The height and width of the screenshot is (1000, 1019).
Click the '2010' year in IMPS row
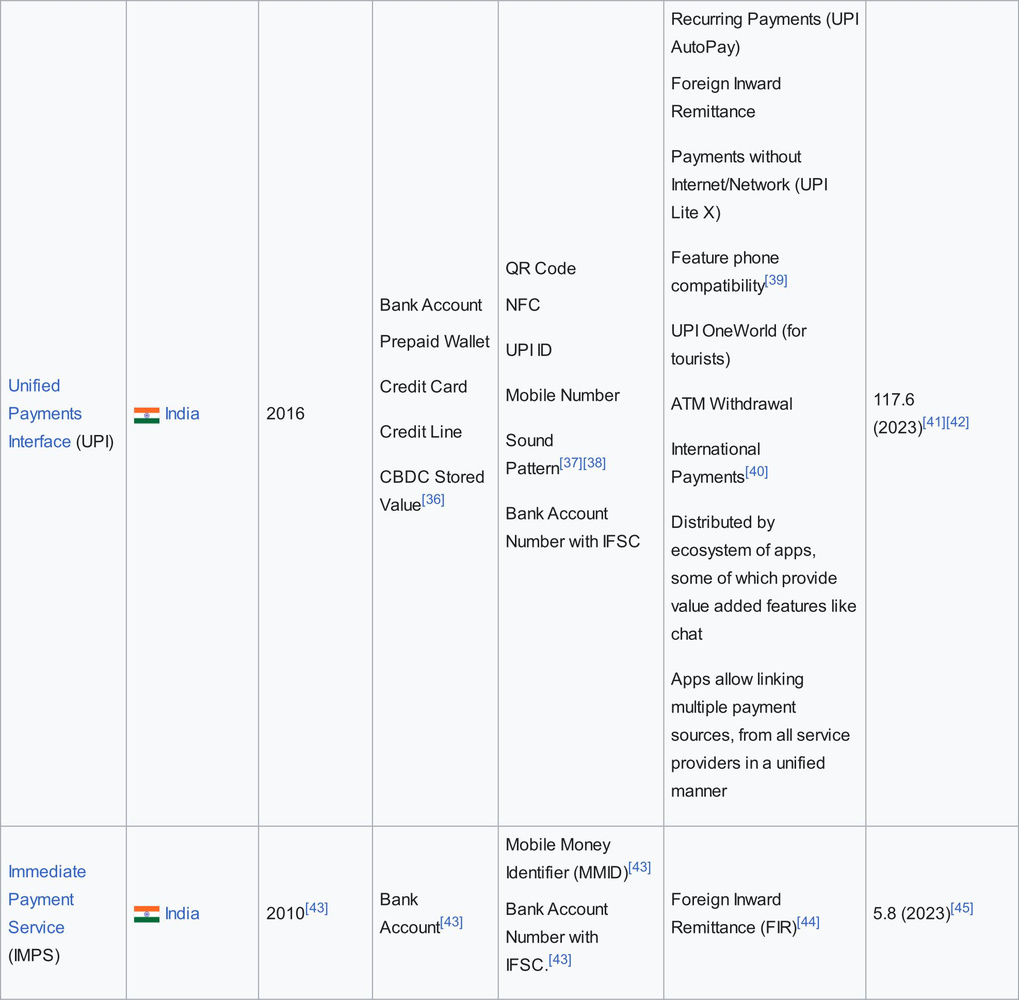tap(285, 914)
